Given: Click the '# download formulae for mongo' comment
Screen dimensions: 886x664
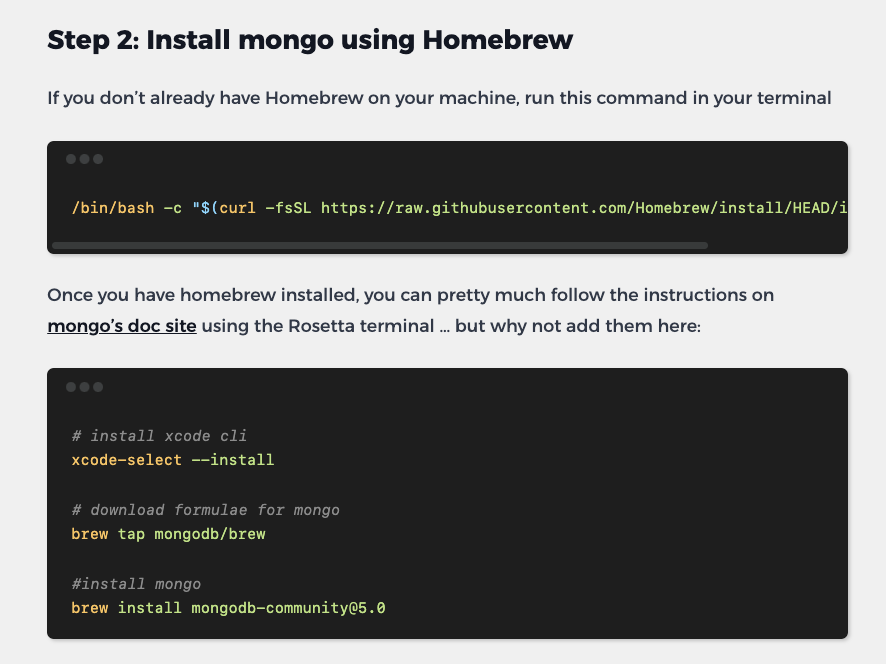Looking at the screenshot, I should tap(205, 510).
